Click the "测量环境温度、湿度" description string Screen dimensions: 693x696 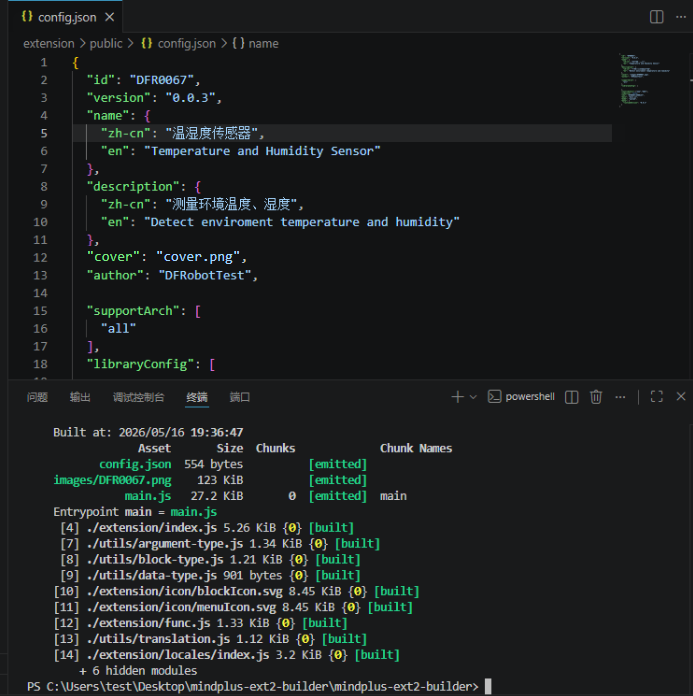click(231, 204)
